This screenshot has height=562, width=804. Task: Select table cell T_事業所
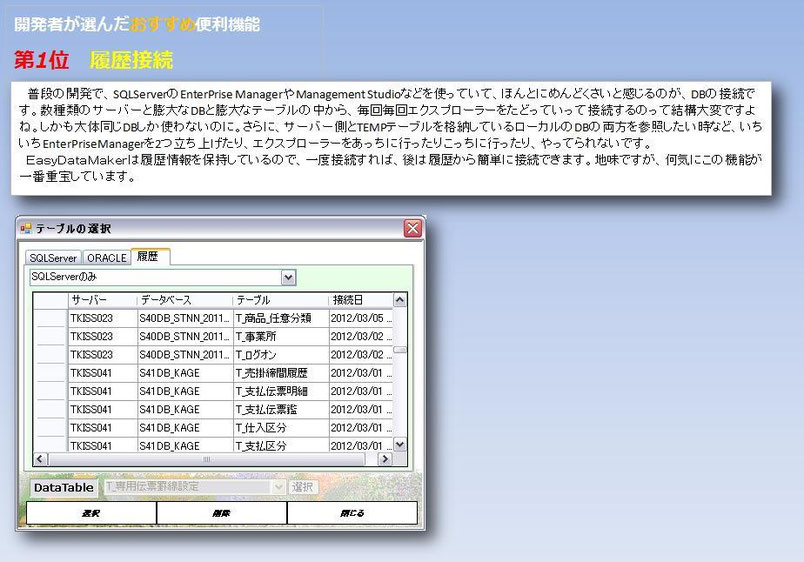pos(281,336)
